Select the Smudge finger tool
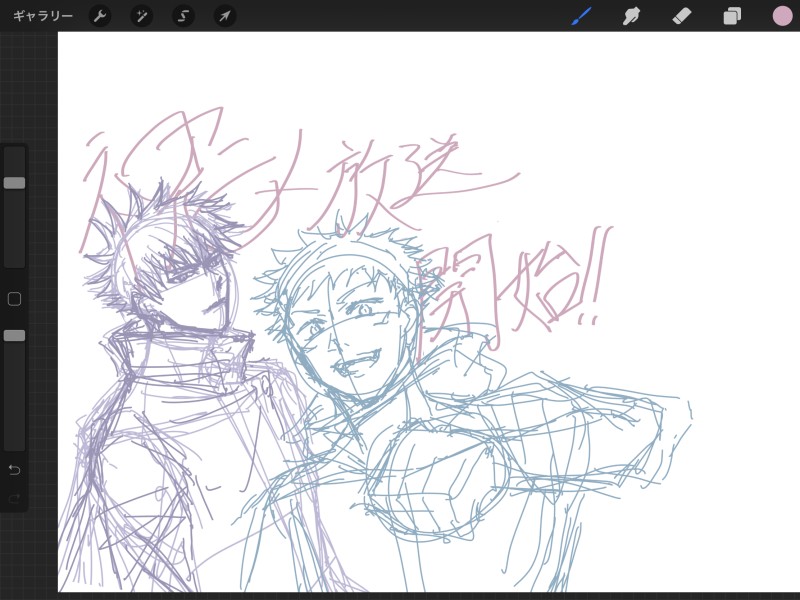This screenshot has width=800, height=600. click(x=632, y=16)
